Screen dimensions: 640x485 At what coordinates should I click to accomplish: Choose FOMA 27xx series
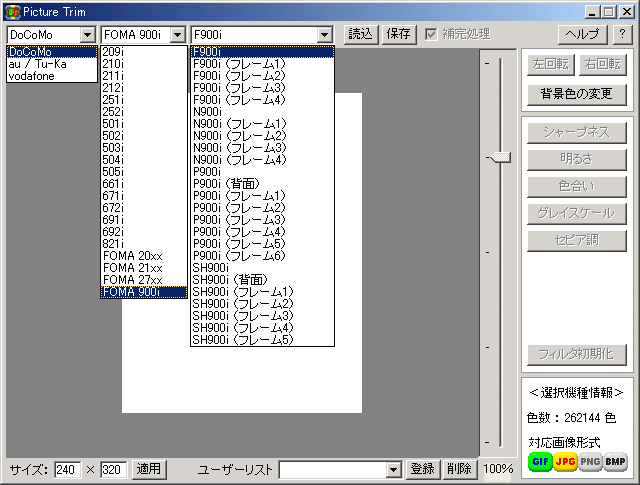pos(144,280)
